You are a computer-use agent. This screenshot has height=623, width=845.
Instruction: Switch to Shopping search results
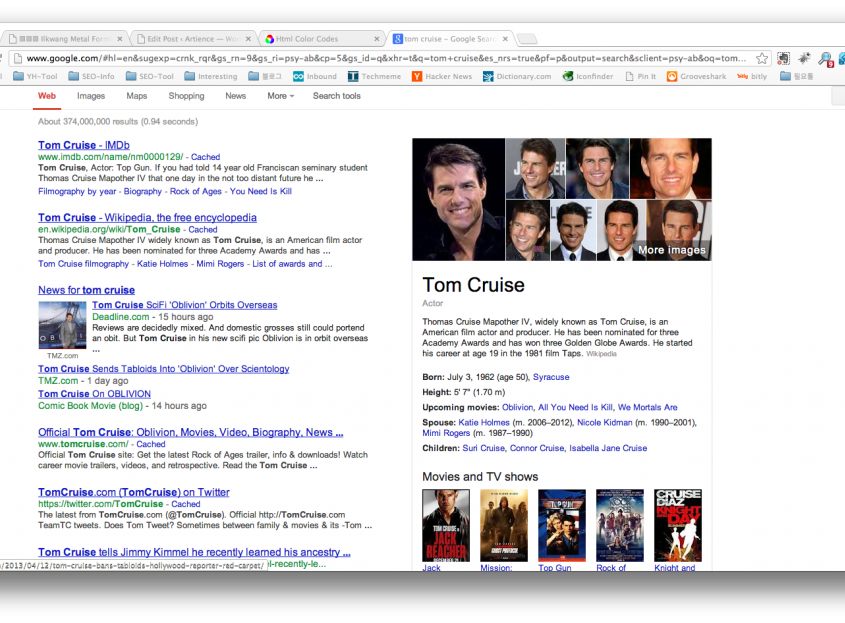pos(186,96)
